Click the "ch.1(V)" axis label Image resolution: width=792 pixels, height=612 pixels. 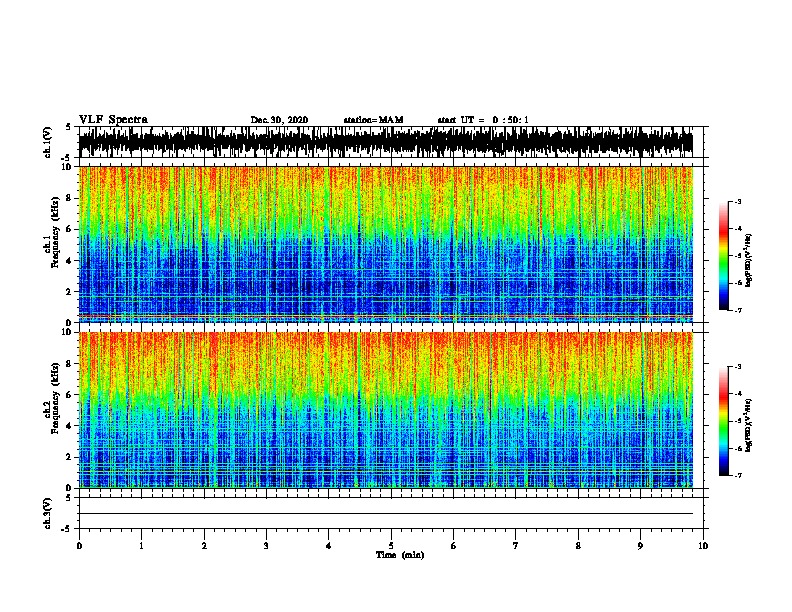(x=48, y=142)
